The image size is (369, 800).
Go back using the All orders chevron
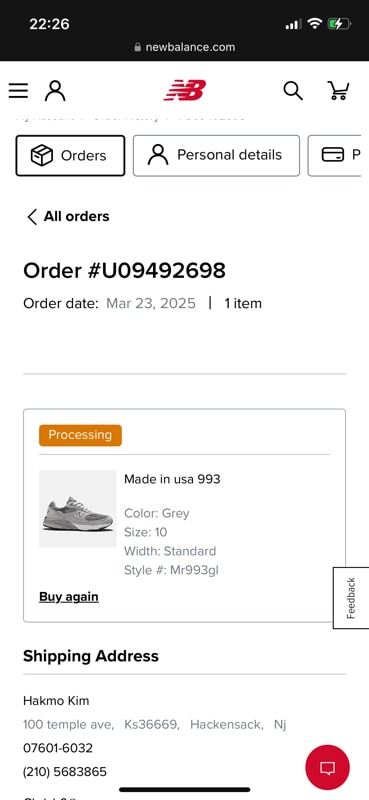click(x=32, y=216)
